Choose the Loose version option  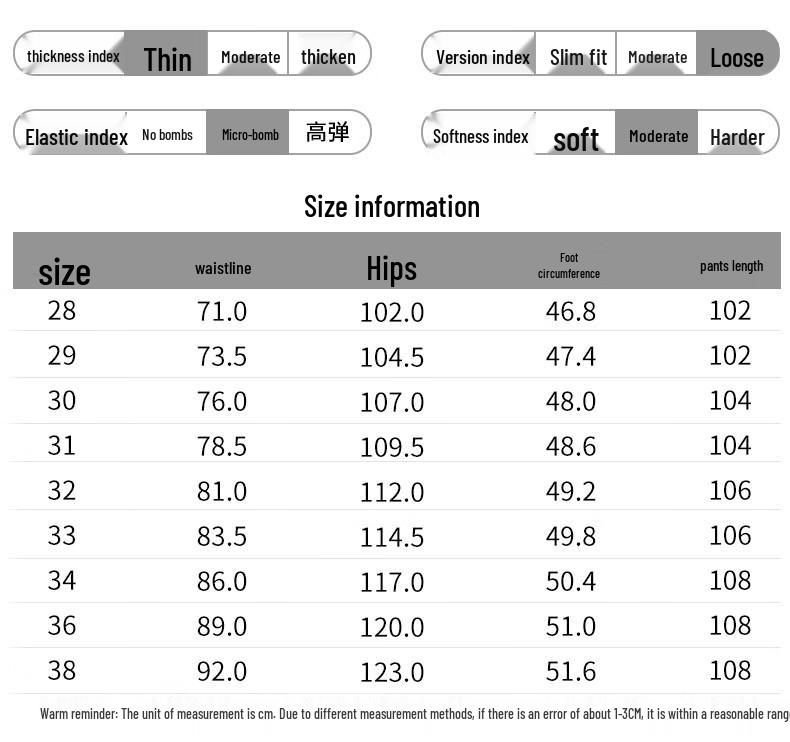coord(736,57)
